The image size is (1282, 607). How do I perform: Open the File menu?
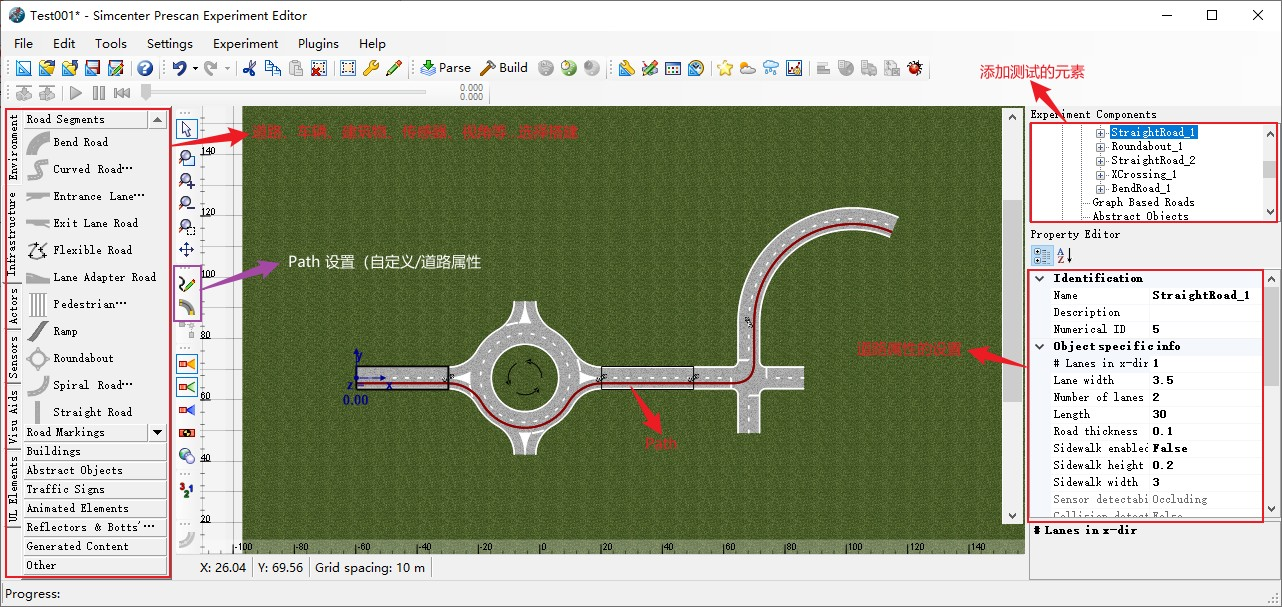pyautogui.click(x=23, y=44)
